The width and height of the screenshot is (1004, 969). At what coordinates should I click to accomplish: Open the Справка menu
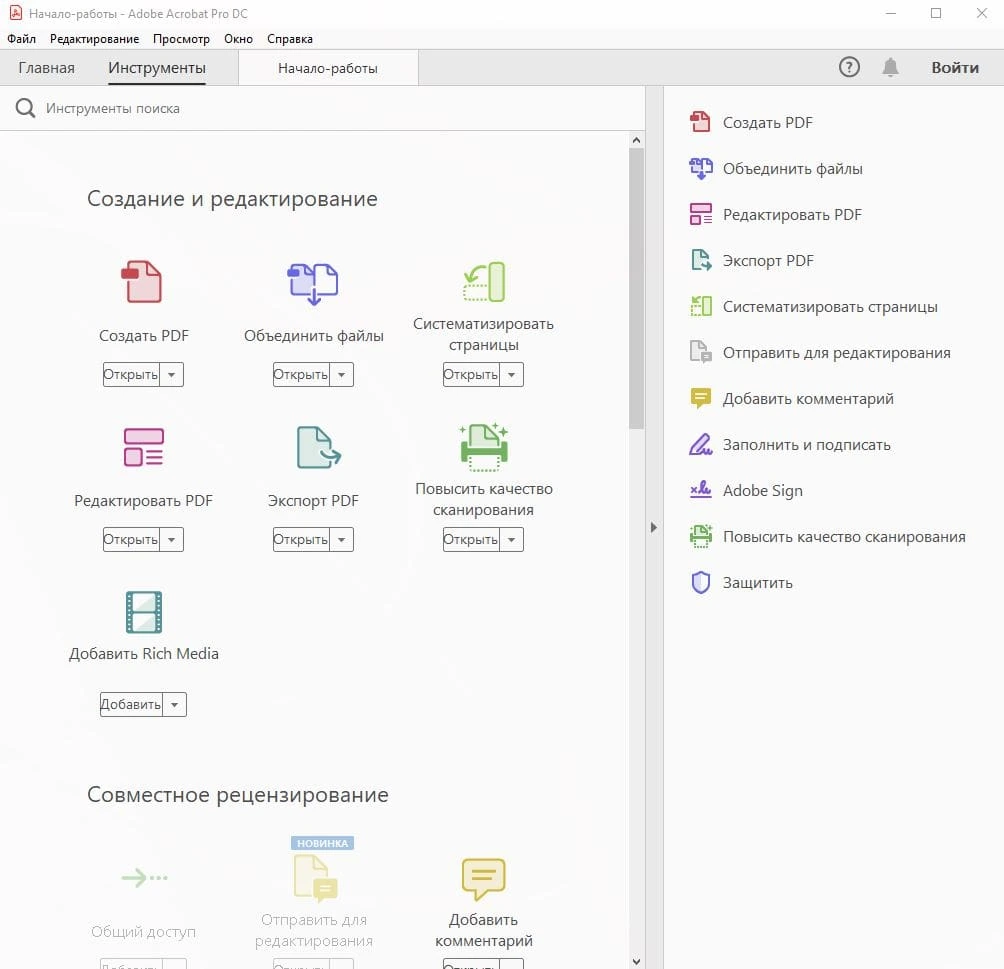click(289, 38)
